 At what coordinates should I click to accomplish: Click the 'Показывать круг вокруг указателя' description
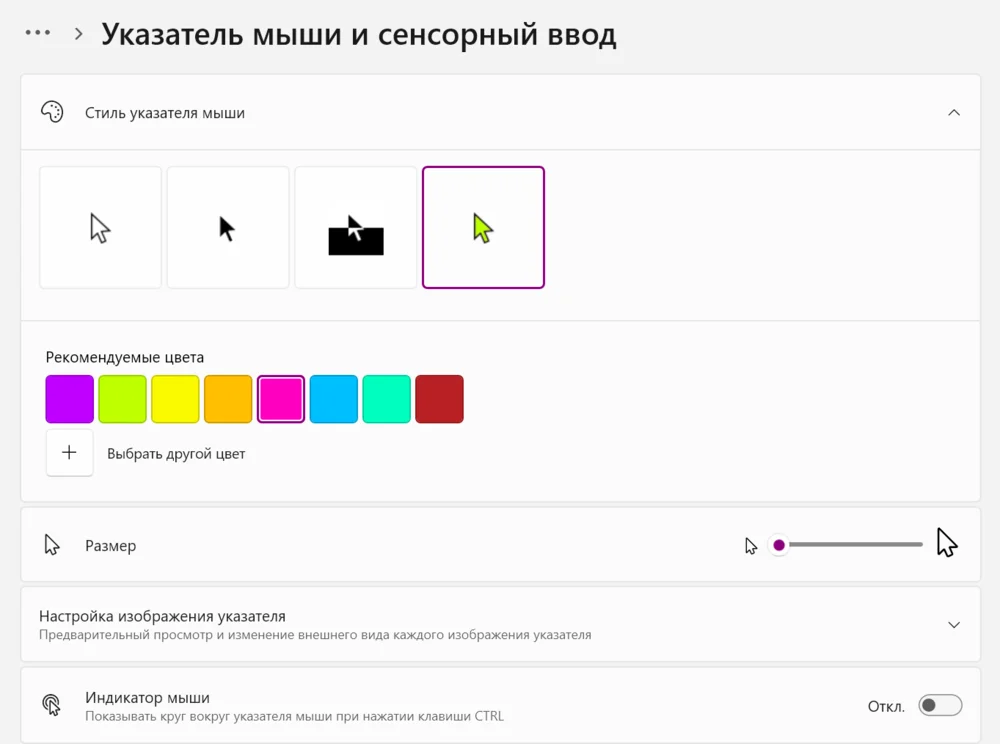click(295, 716)
